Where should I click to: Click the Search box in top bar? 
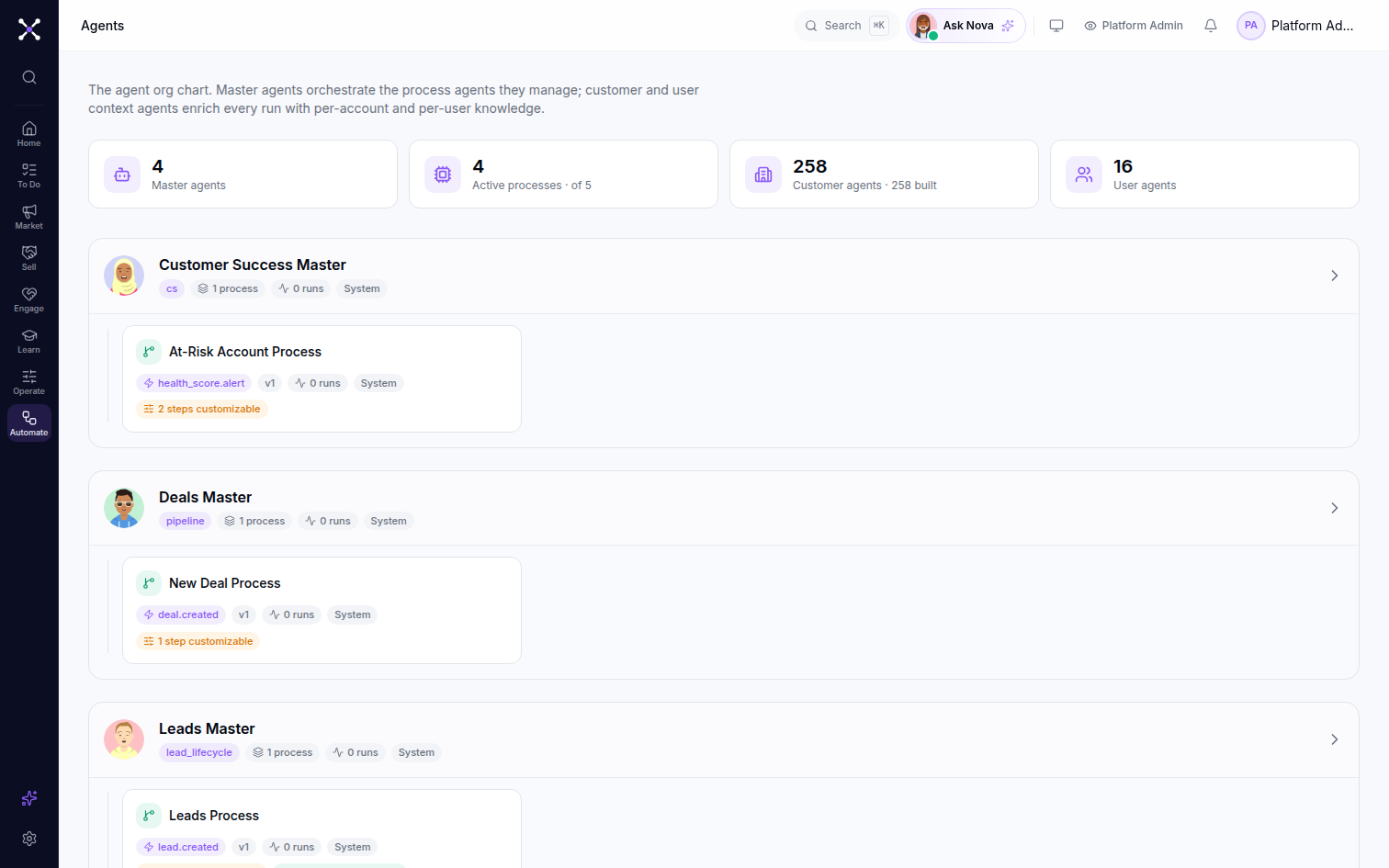(846, 26)
